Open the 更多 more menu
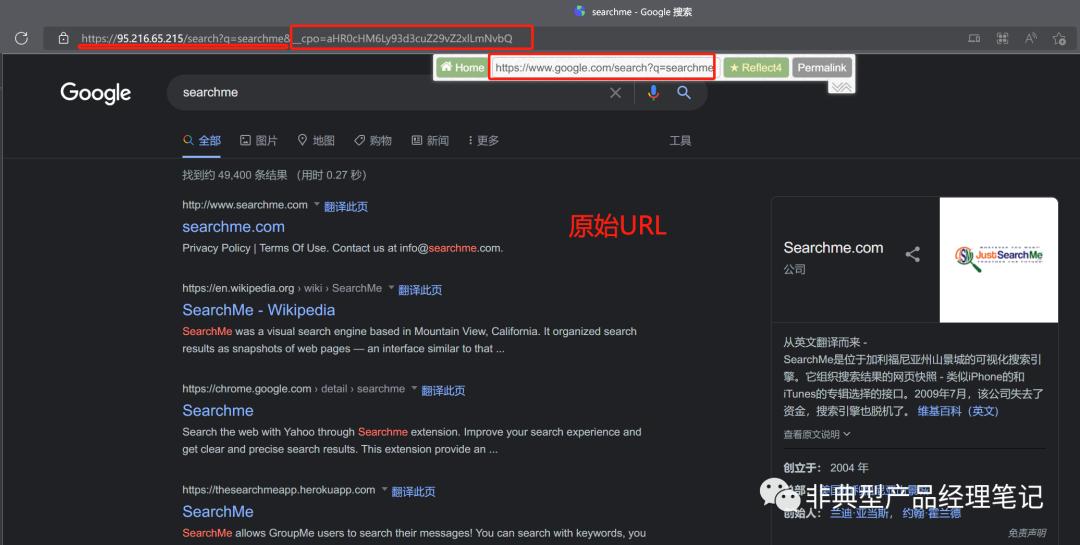The height and width of the screenshot is (545, 1080). click(x=483, y=141)
